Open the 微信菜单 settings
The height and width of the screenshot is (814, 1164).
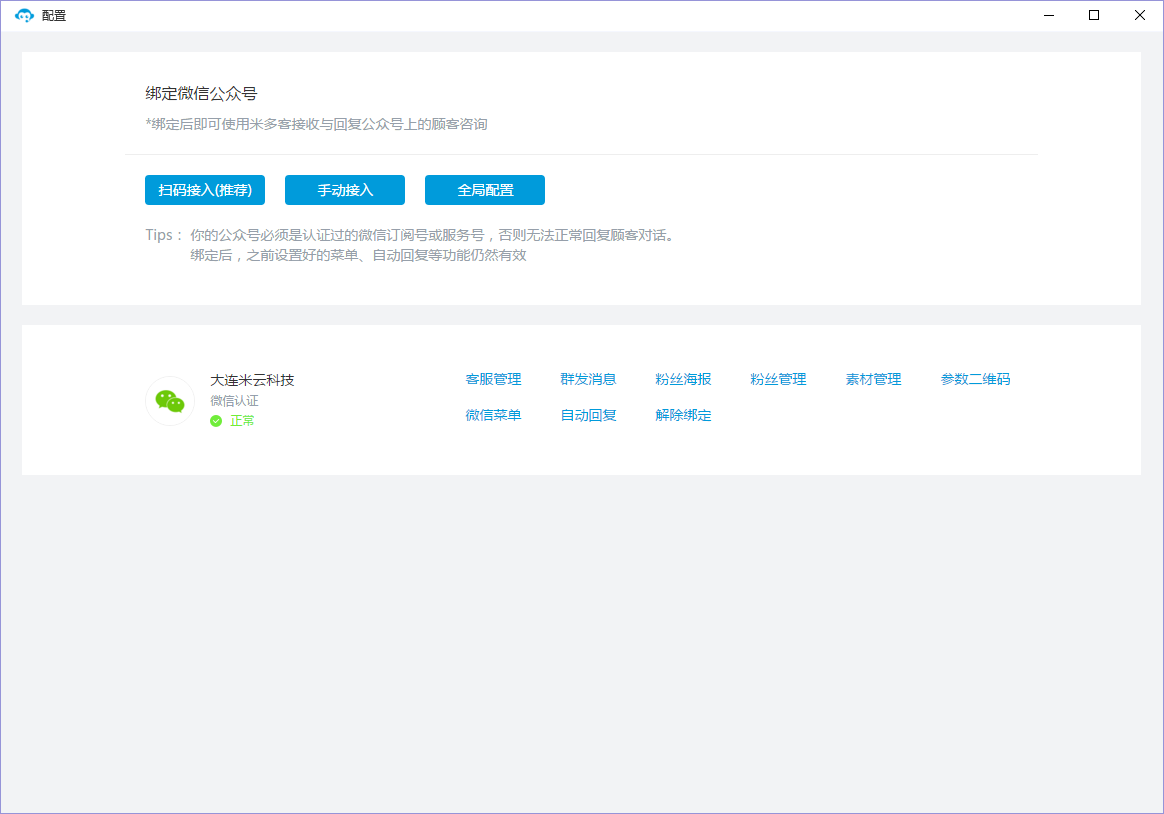point(493,415)
